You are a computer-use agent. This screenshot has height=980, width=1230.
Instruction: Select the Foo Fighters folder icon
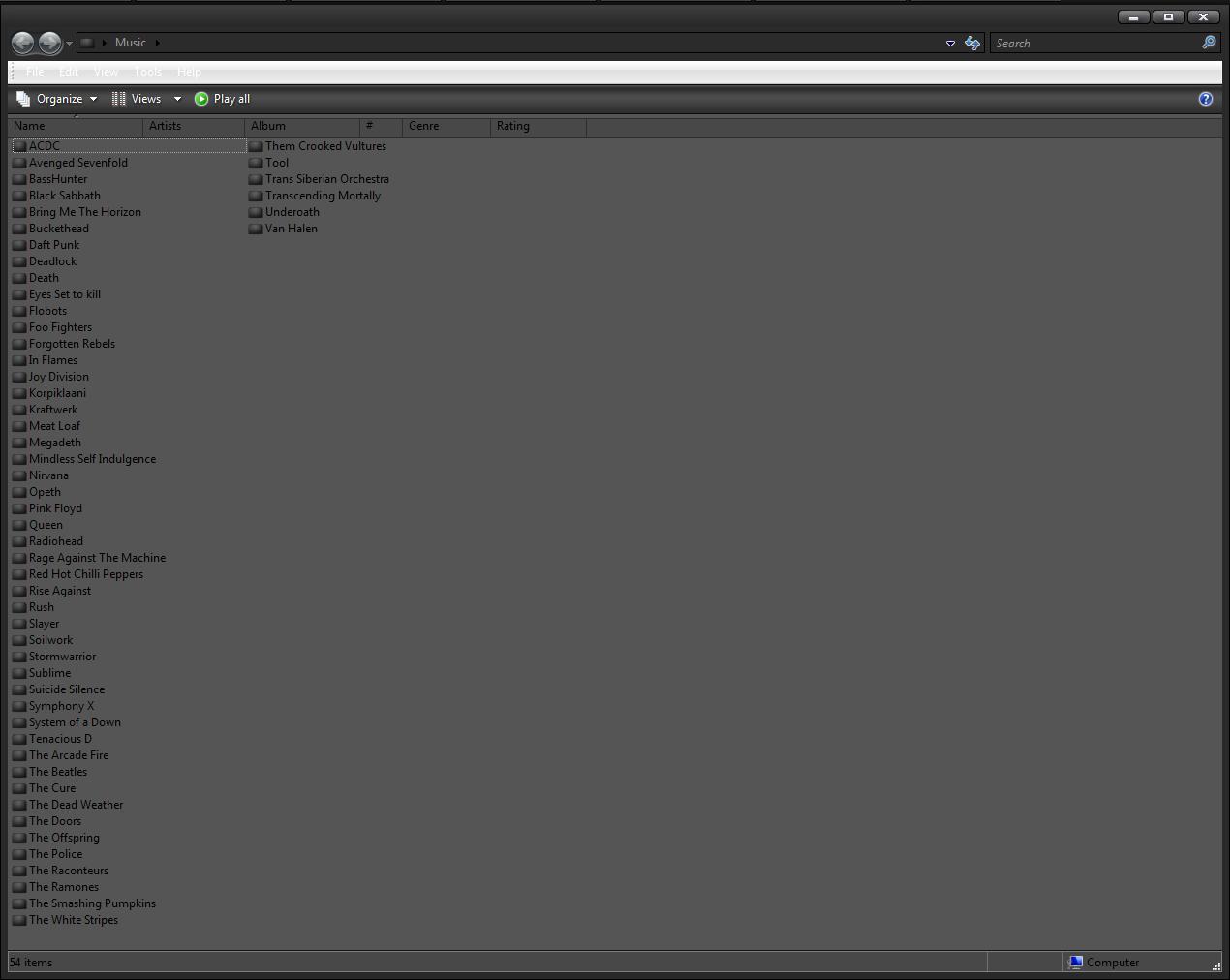click(19, 327)
